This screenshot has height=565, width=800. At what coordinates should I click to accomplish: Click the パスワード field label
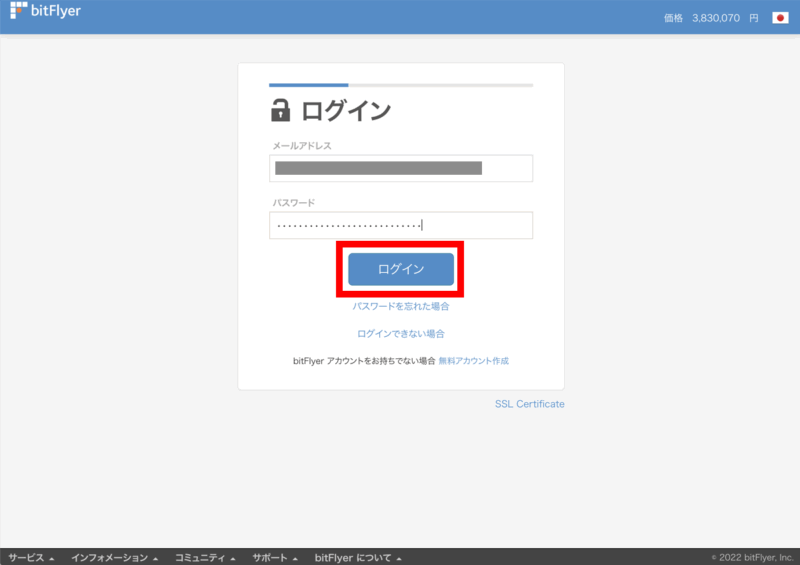coord(294,203)
